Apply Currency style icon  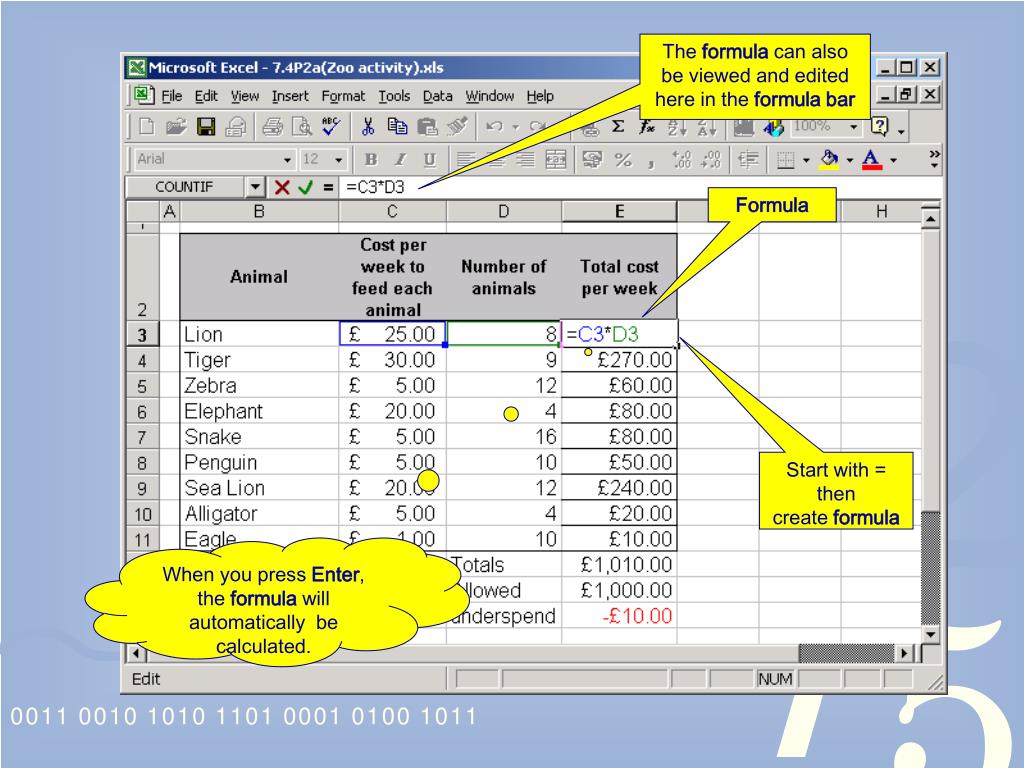click(592, 159)
